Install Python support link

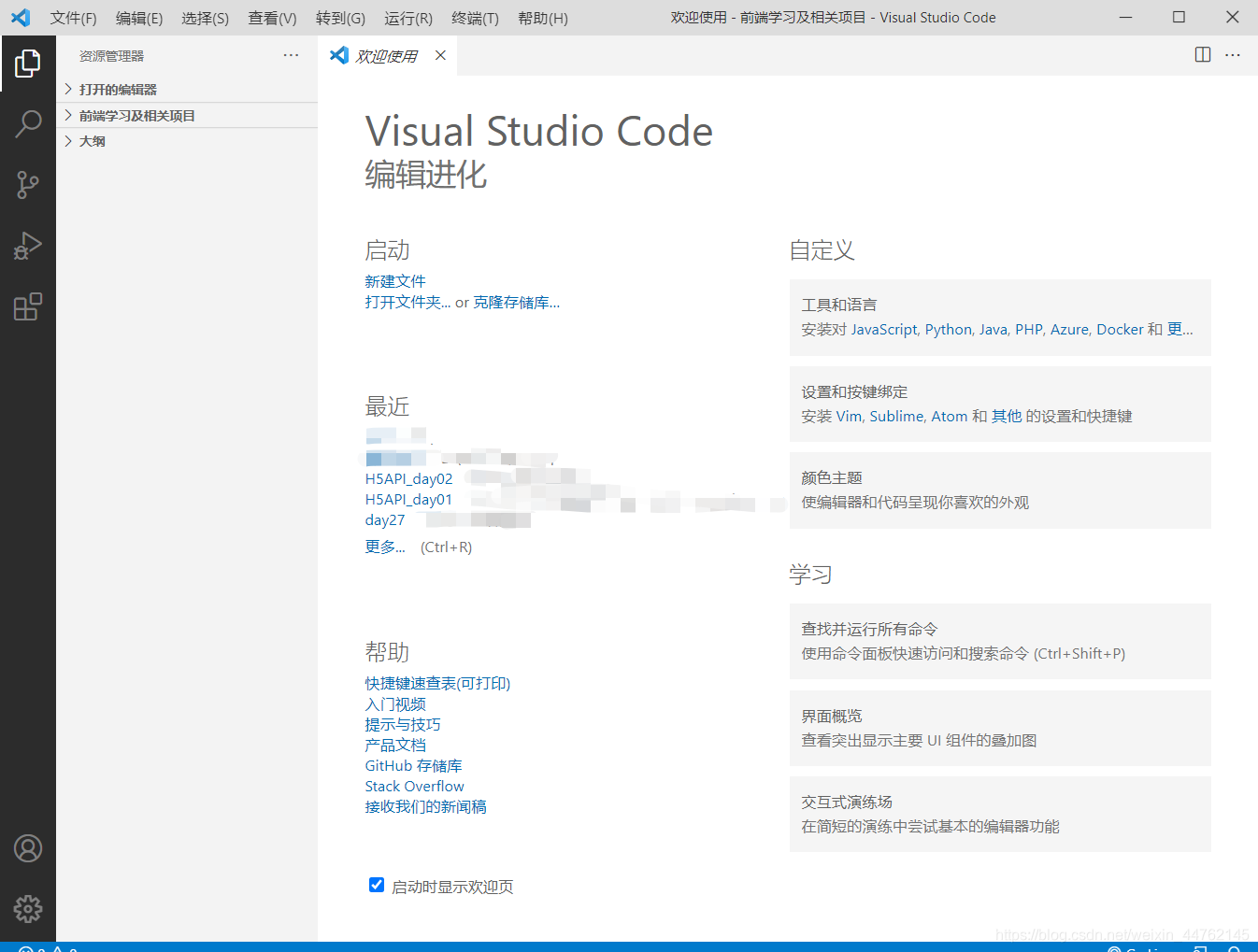click(x=949, y=329)
